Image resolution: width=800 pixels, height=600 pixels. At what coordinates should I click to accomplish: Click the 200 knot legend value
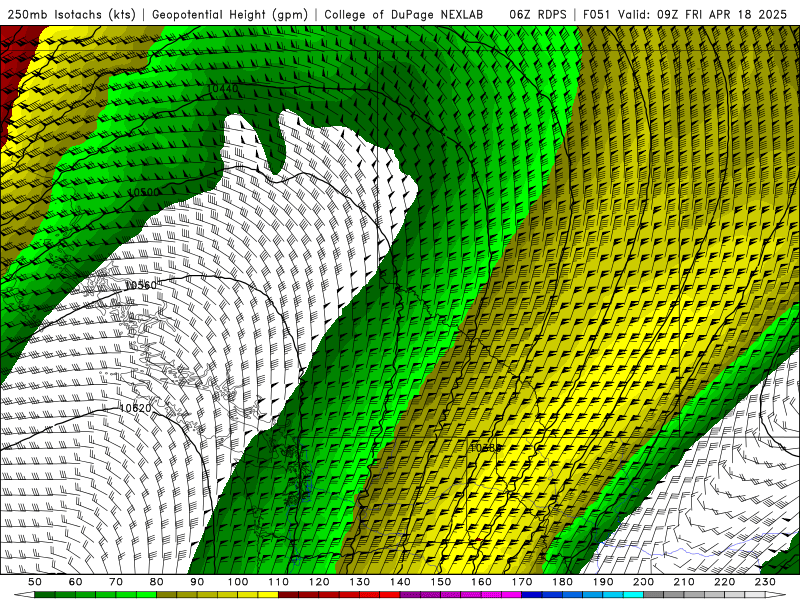643,582
